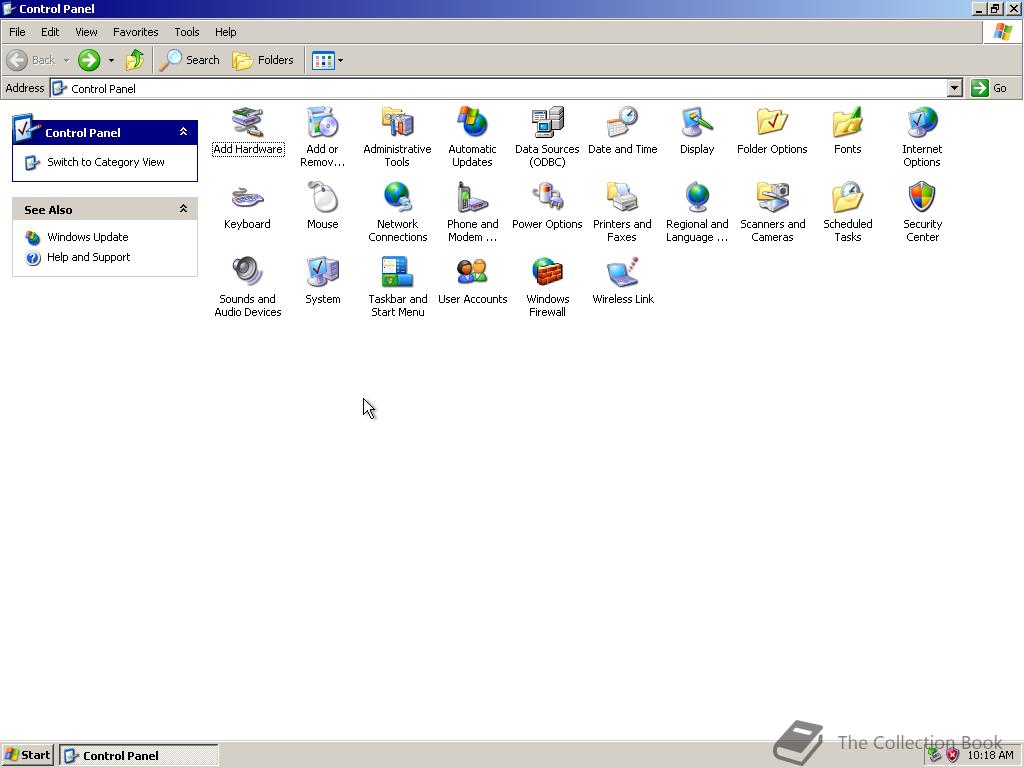Open Printers and Faxes

coord(622,212)
